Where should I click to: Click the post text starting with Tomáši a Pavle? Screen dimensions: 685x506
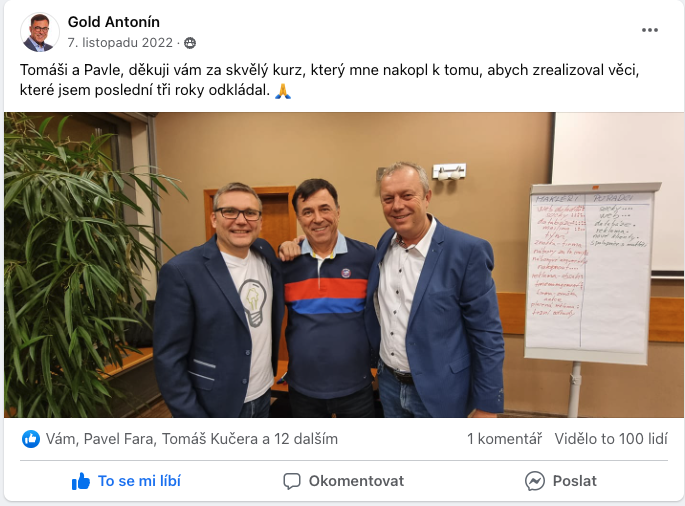click(329, 80)
